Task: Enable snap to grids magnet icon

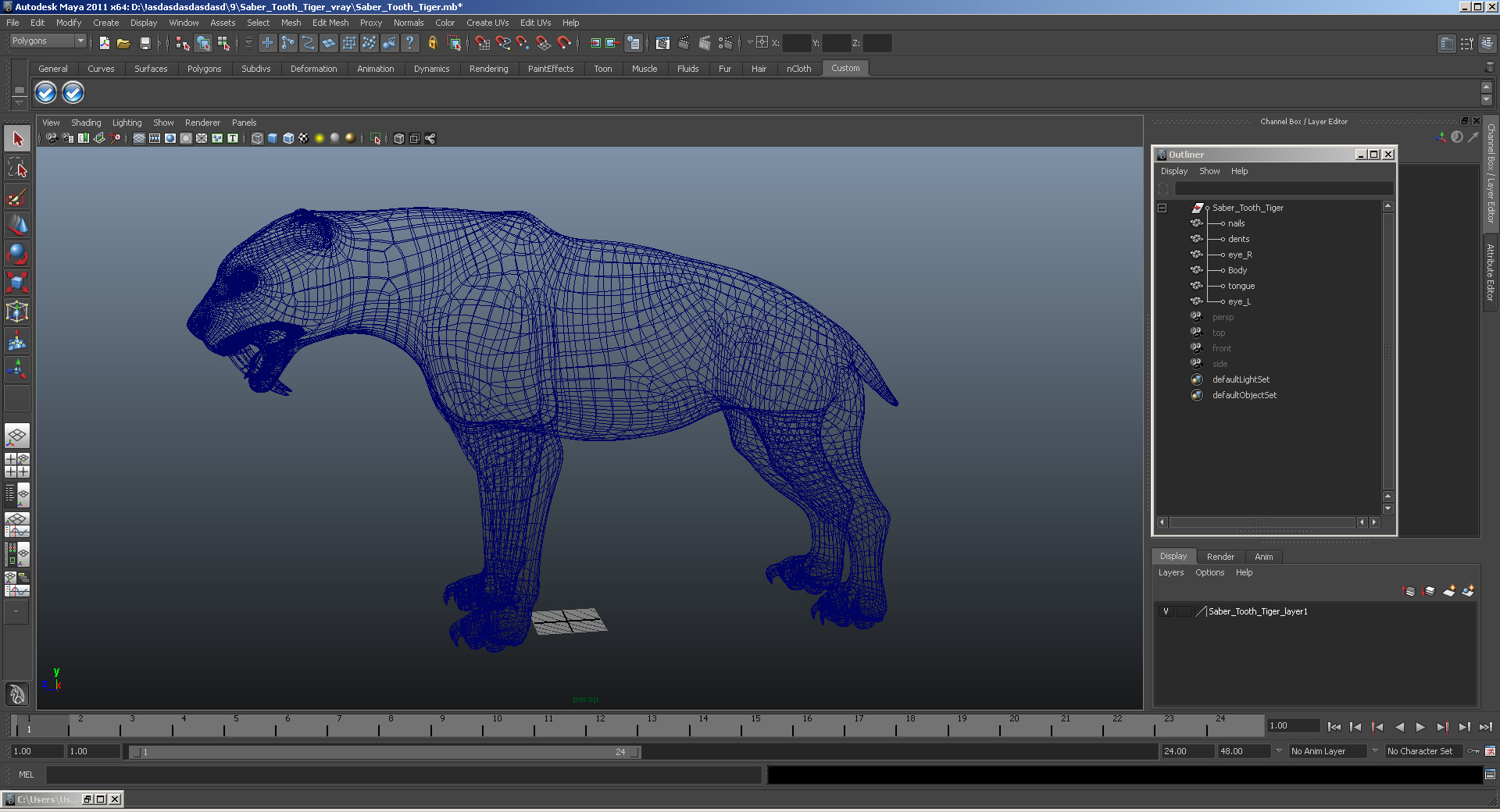Action: tap(483, 43)
